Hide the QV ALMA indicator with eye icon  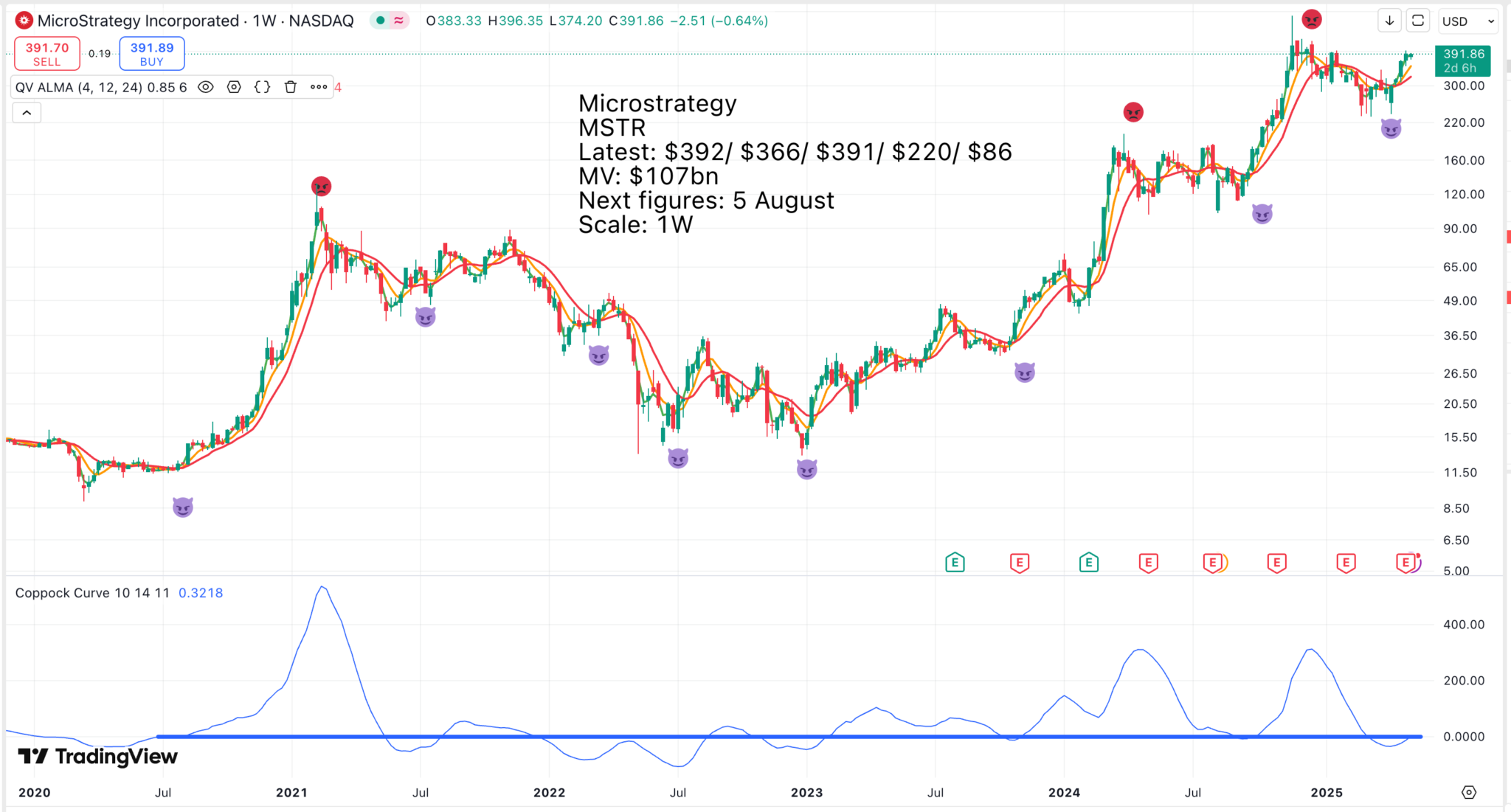[206, 87]
